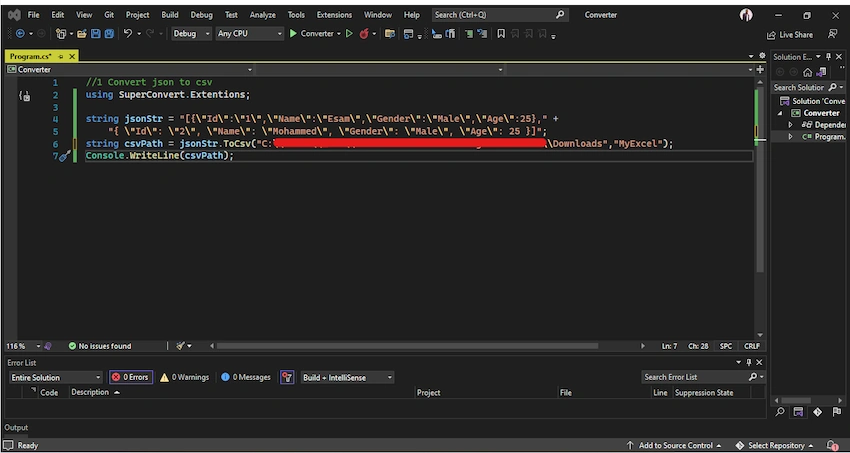Click the Undo arrow icon

[x=127, y=34]
